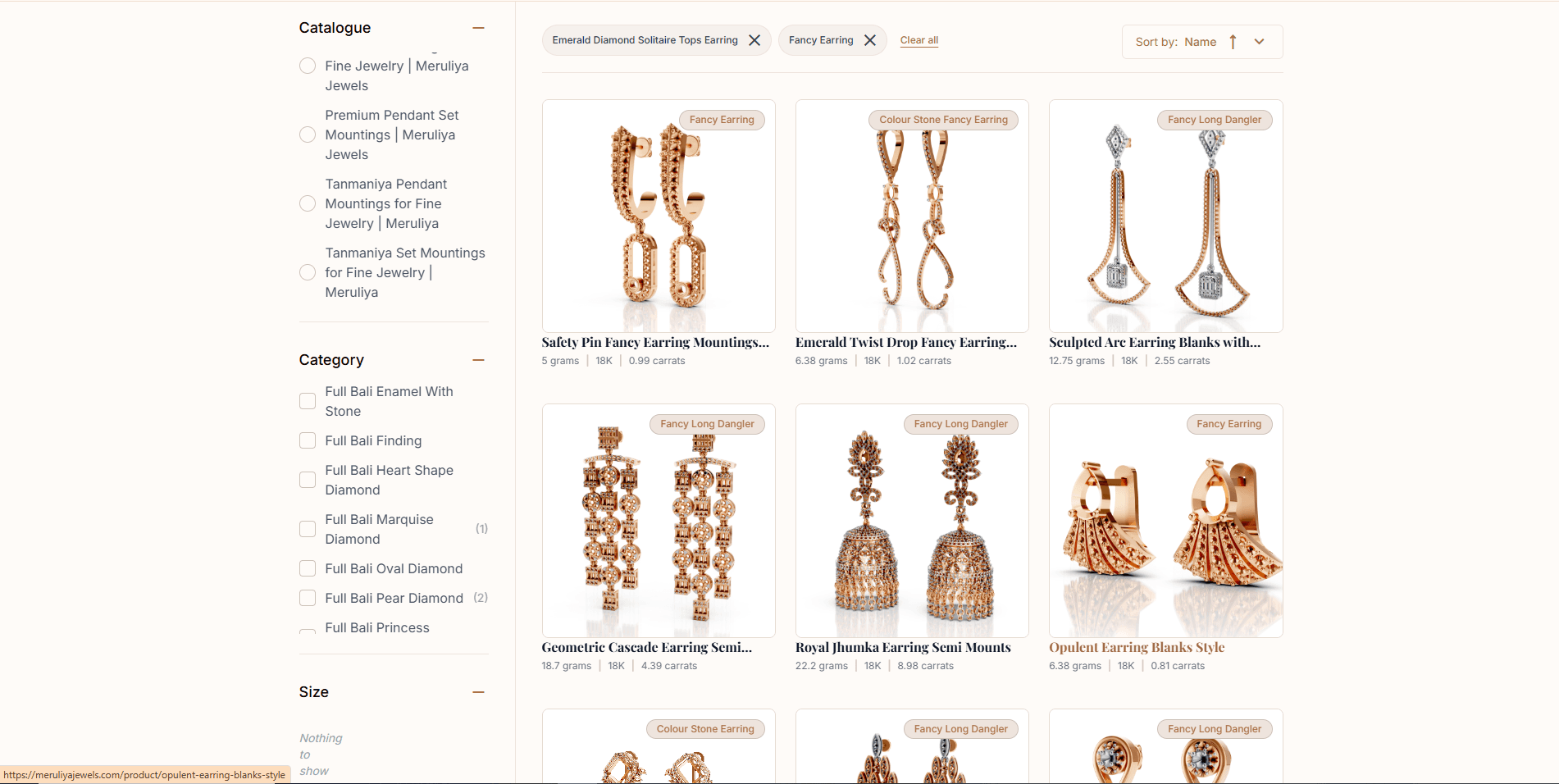The image size is (1559, 784).
Task: Toggle sort direction arrow beside Name
Action: tap(1233, 42)
